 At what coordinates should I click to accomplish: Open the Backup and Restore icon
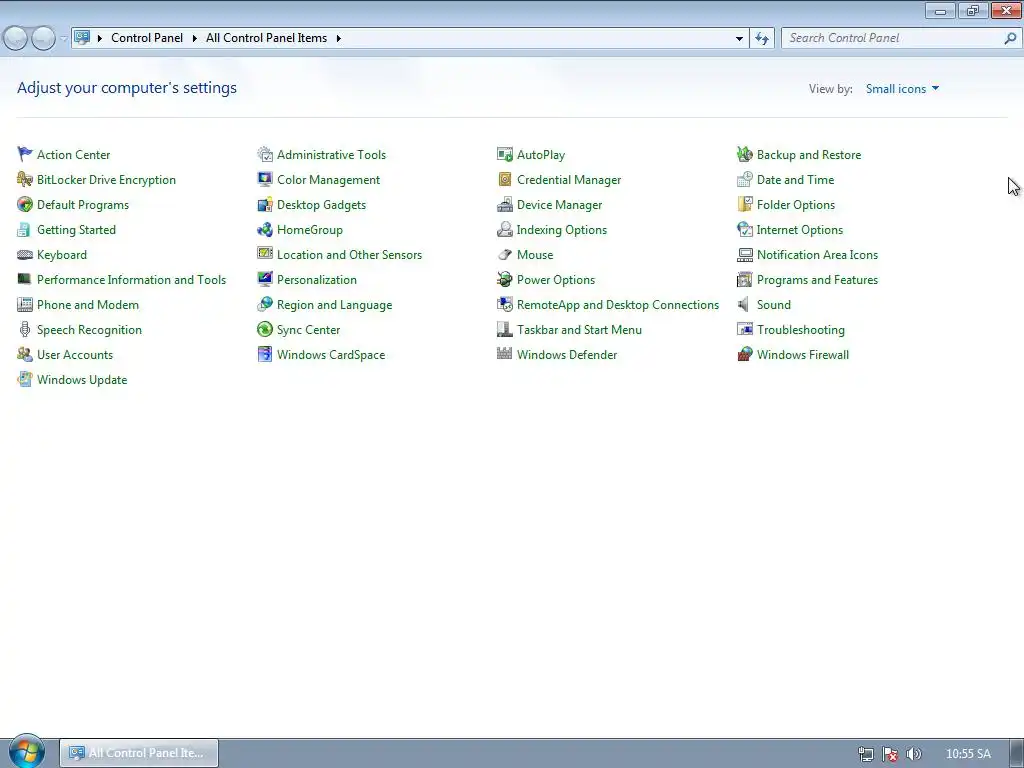[x=744, y=154]
